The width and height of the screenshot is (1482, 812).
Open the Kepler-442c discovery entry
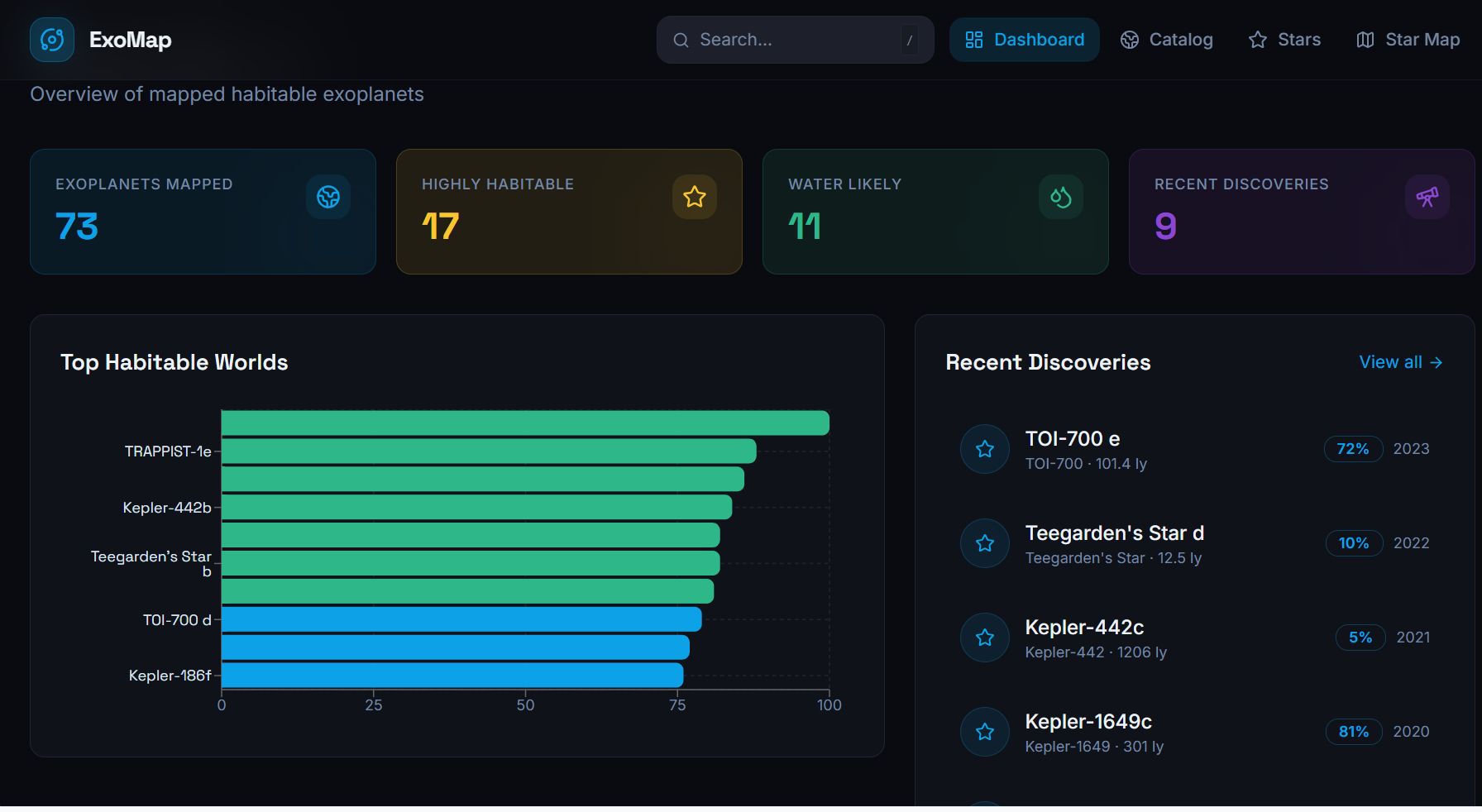click(x=1195, y=638)
